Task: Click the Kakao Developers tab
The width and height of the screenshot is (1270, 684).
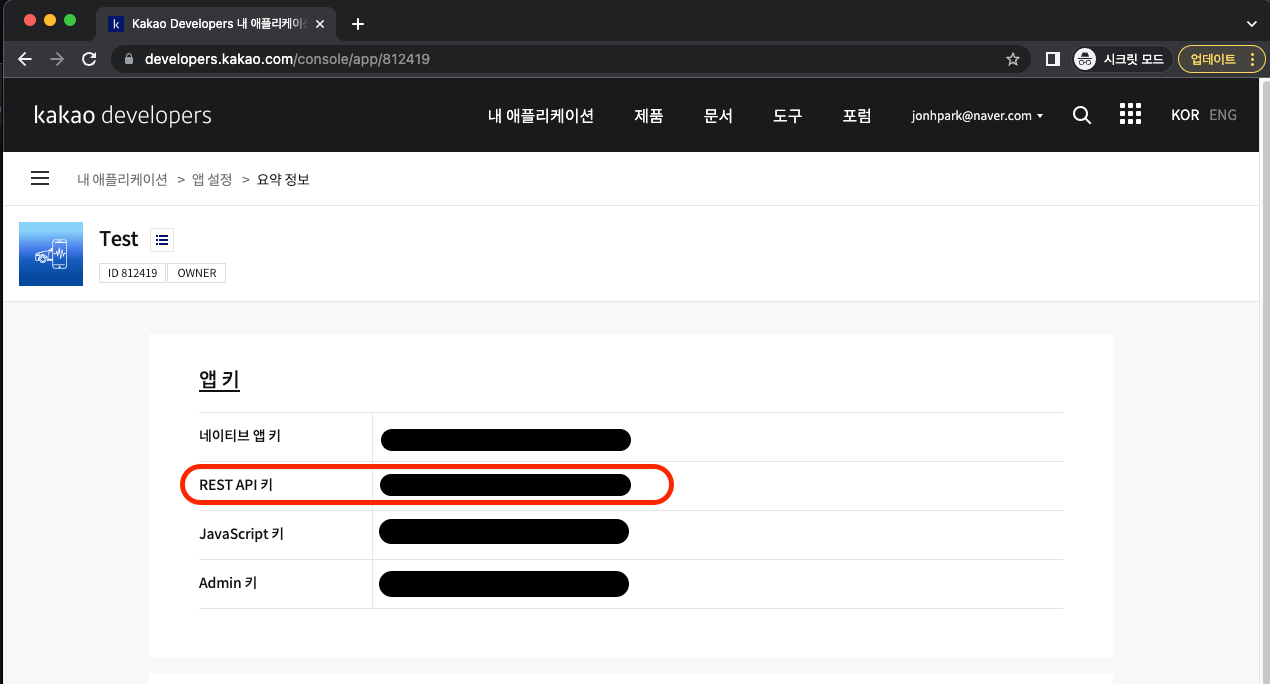Action: pyautogui.click(x=217, y=24)
